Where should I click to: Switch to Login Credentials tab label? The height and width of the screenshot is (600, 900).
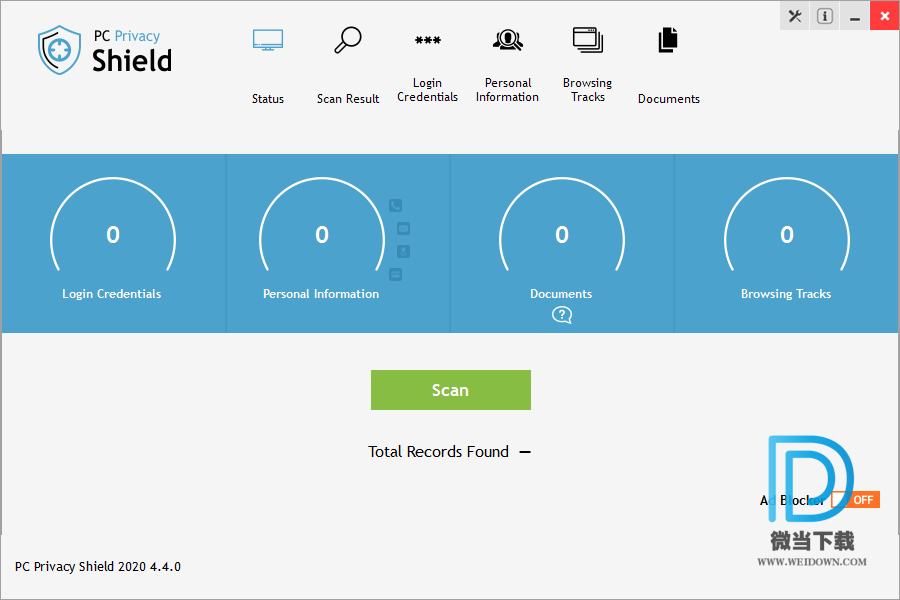(428, 90)
